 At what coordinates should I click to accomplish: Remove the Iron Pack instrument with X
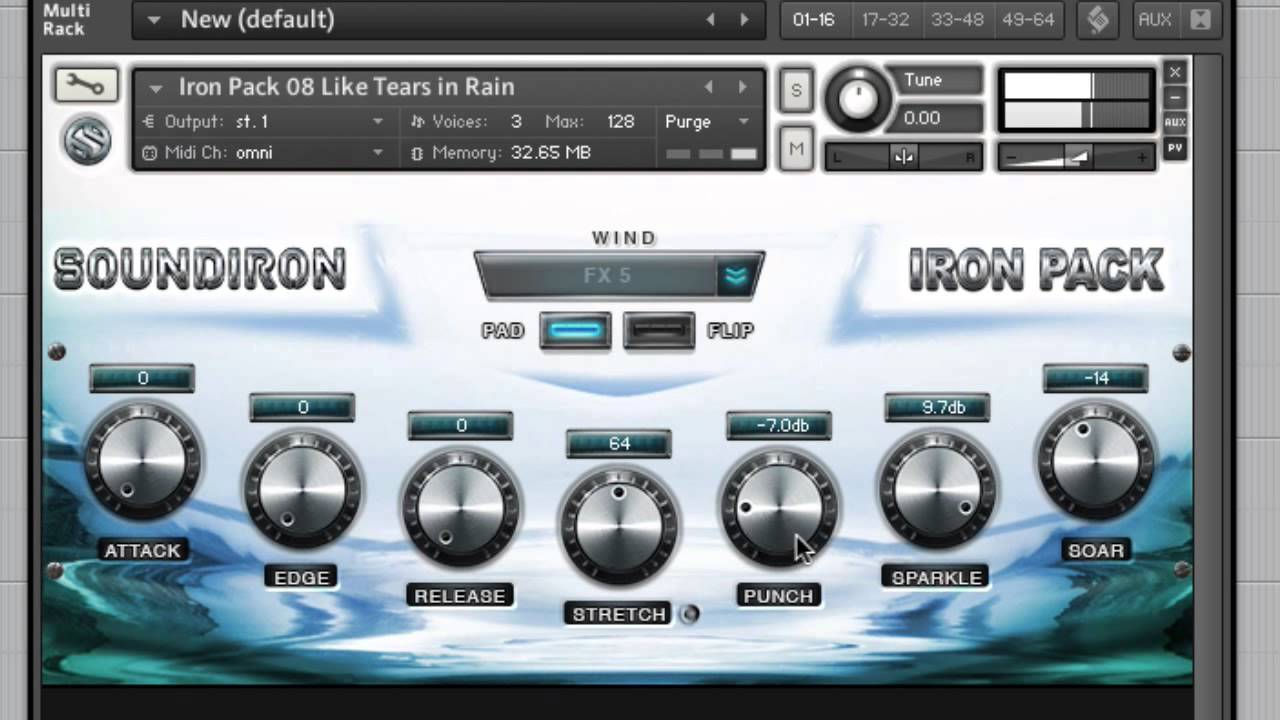click(x=1175, y=72)
